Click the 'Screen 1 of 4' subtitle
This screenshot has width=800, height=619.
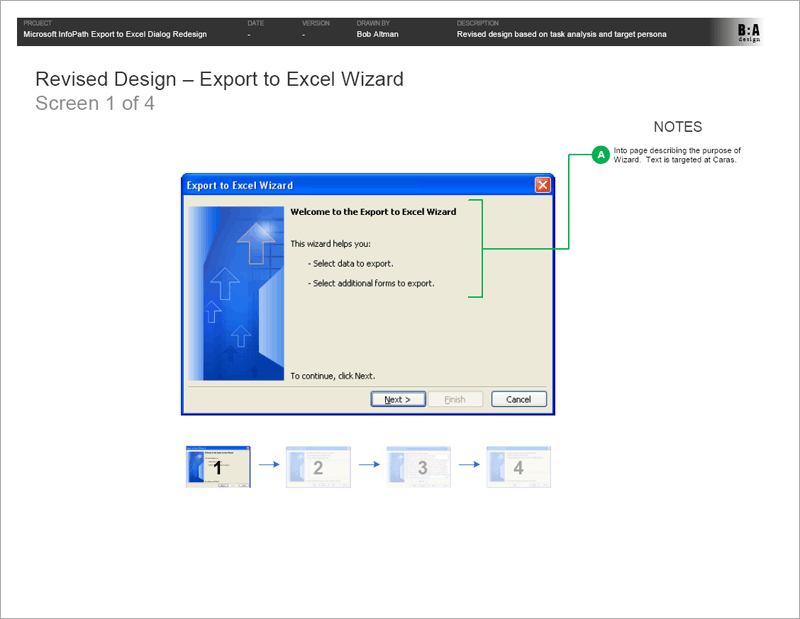[95, 104]
